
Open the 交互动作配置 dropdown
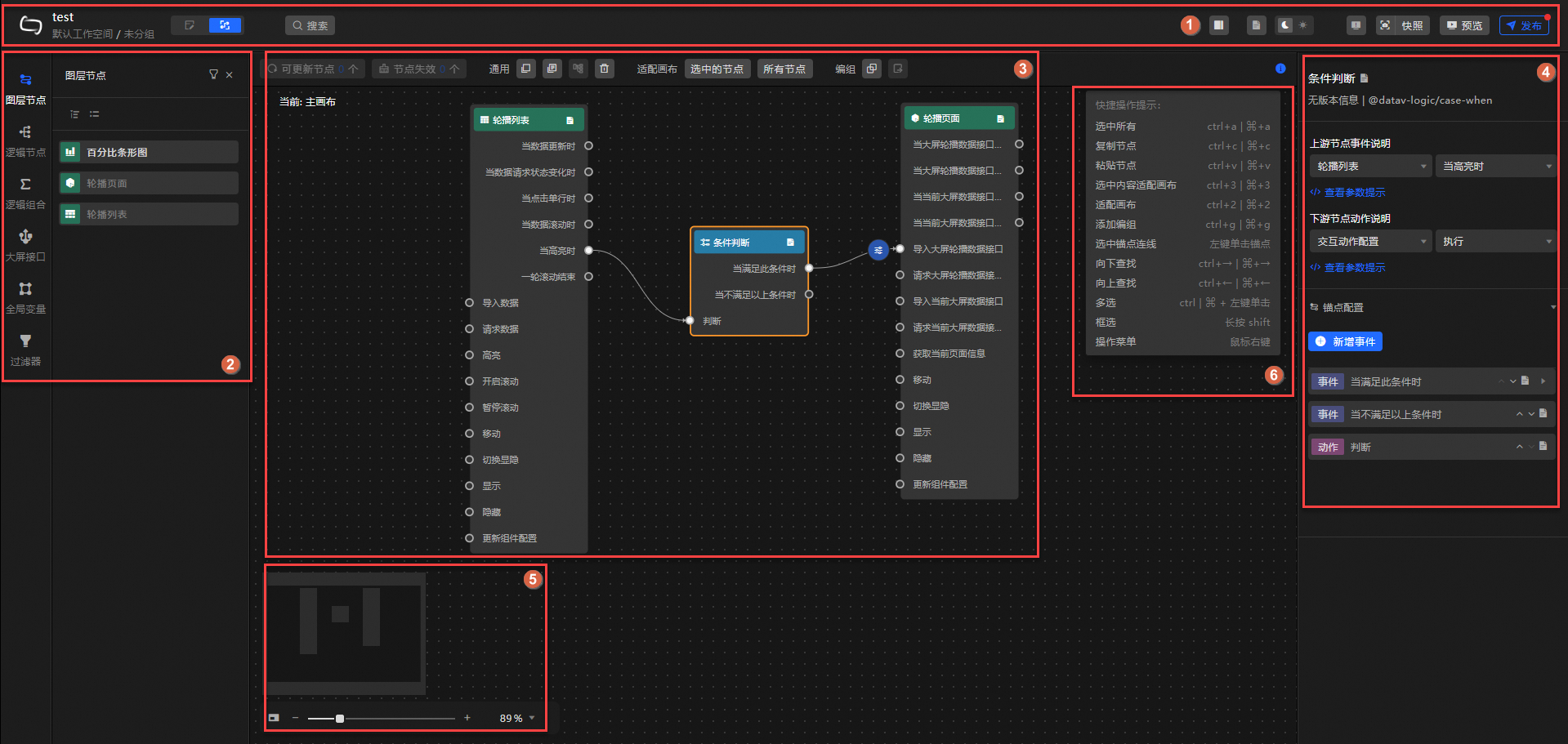point(1371,241)
